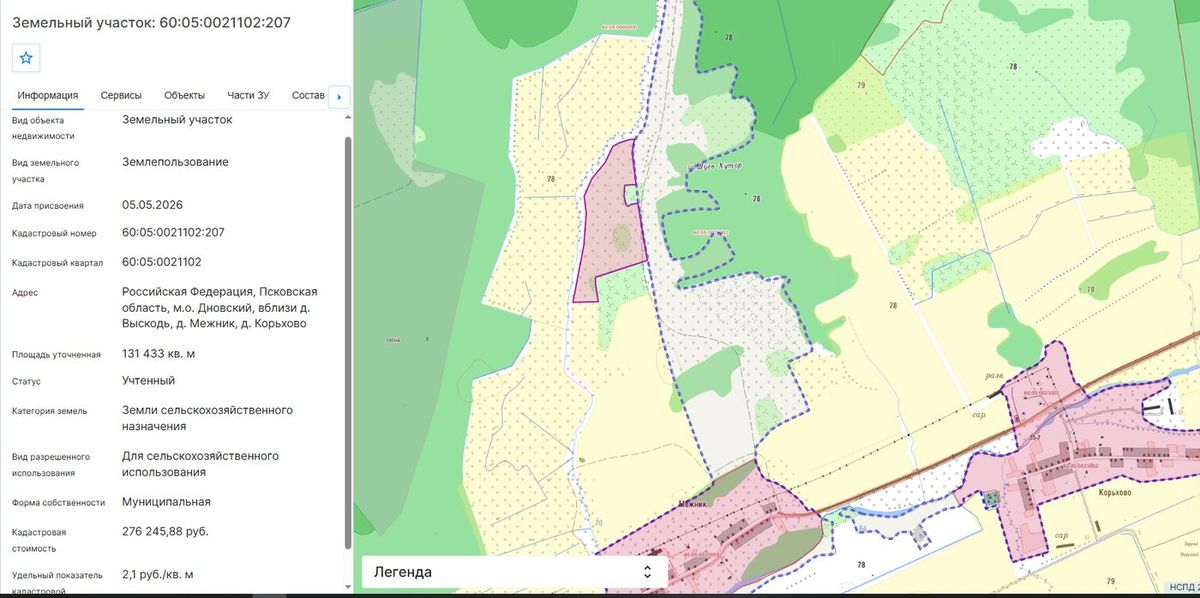
Task: Select the Кадастровый номер row value
Action: point(173,232)
